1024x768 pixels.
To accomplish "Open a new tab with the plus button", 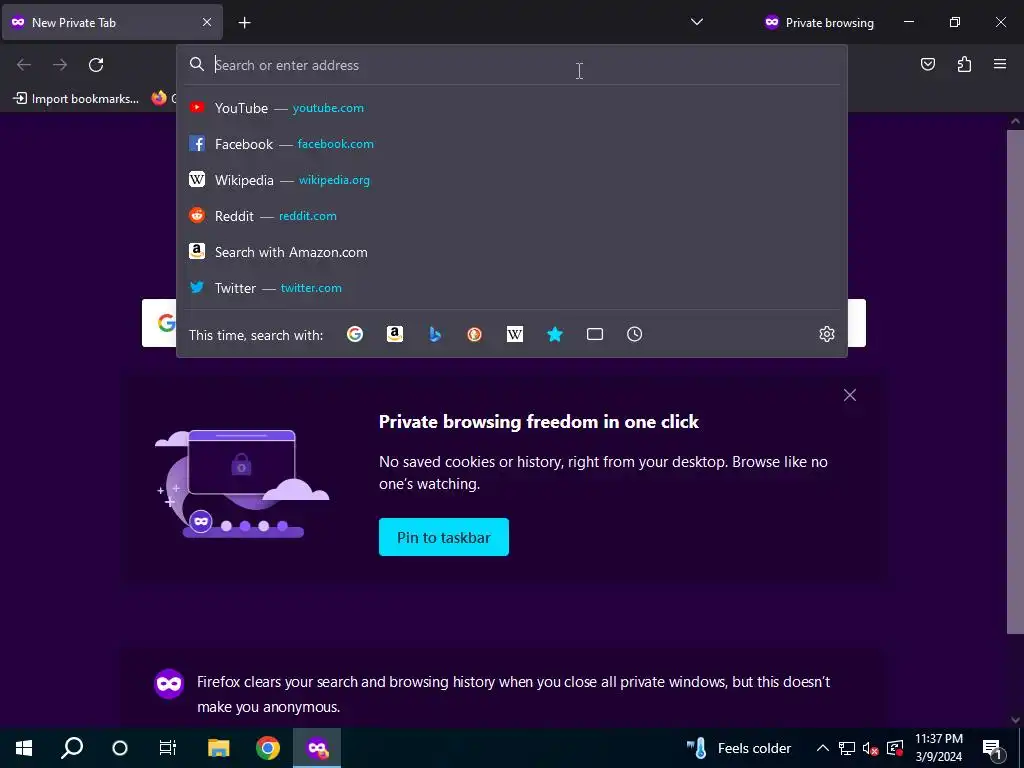I will [244, 23].
